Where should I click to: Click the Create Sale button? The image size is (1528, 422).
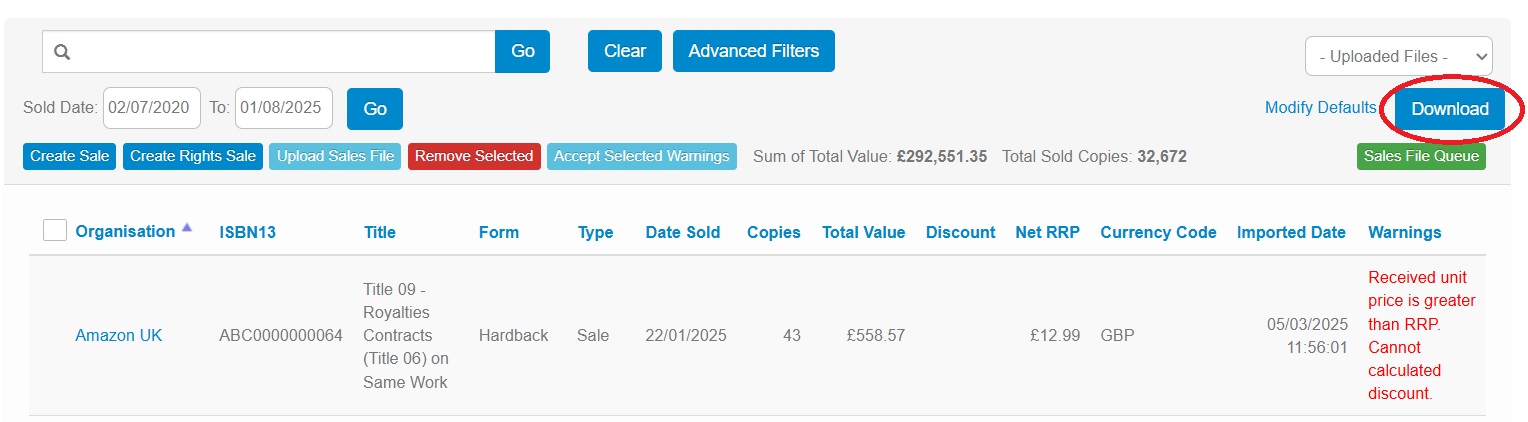(x=70, y=156)
